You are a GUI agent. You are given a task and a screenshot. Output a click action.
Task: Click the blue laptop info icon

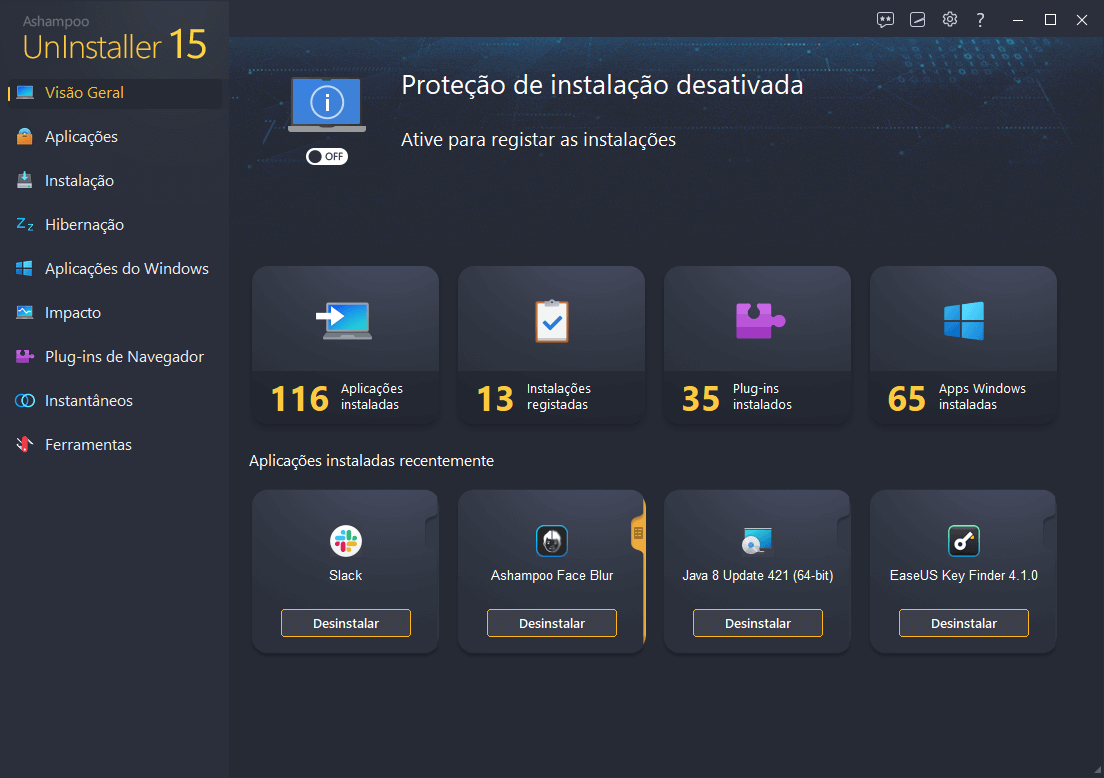point(327,105)
